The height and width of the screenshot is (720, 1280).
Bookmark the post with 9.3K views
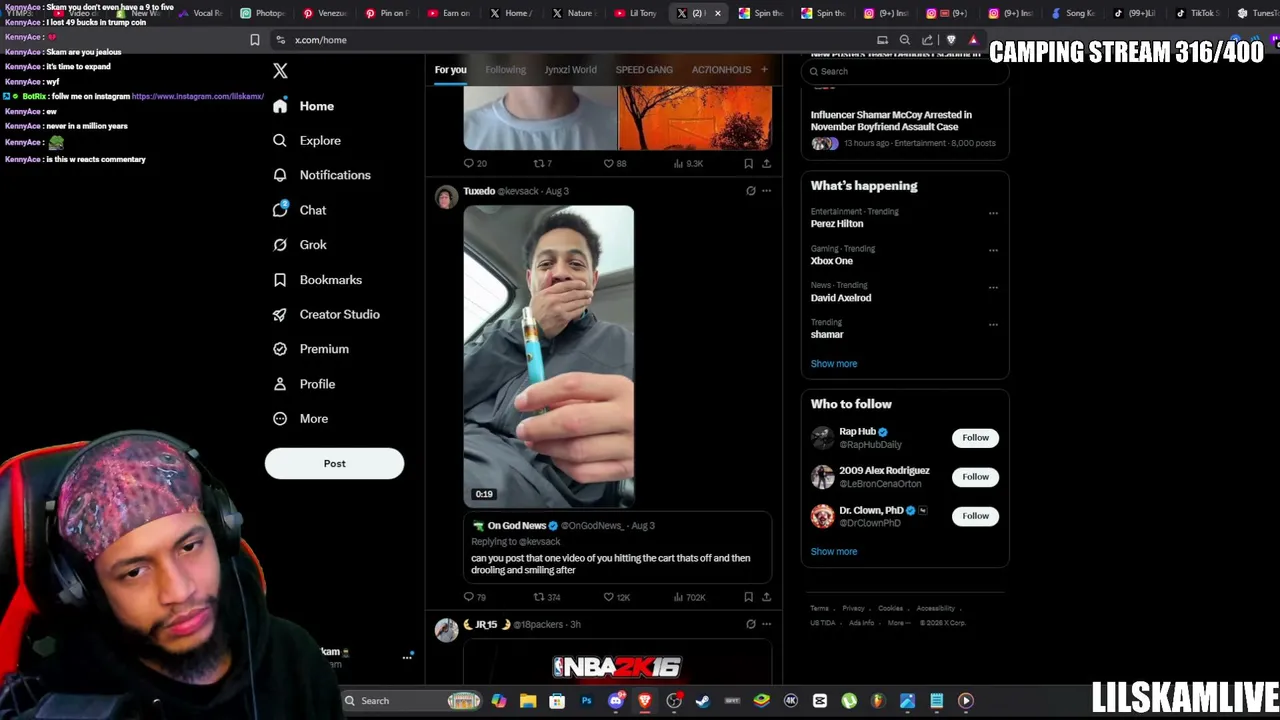(748, 163)
